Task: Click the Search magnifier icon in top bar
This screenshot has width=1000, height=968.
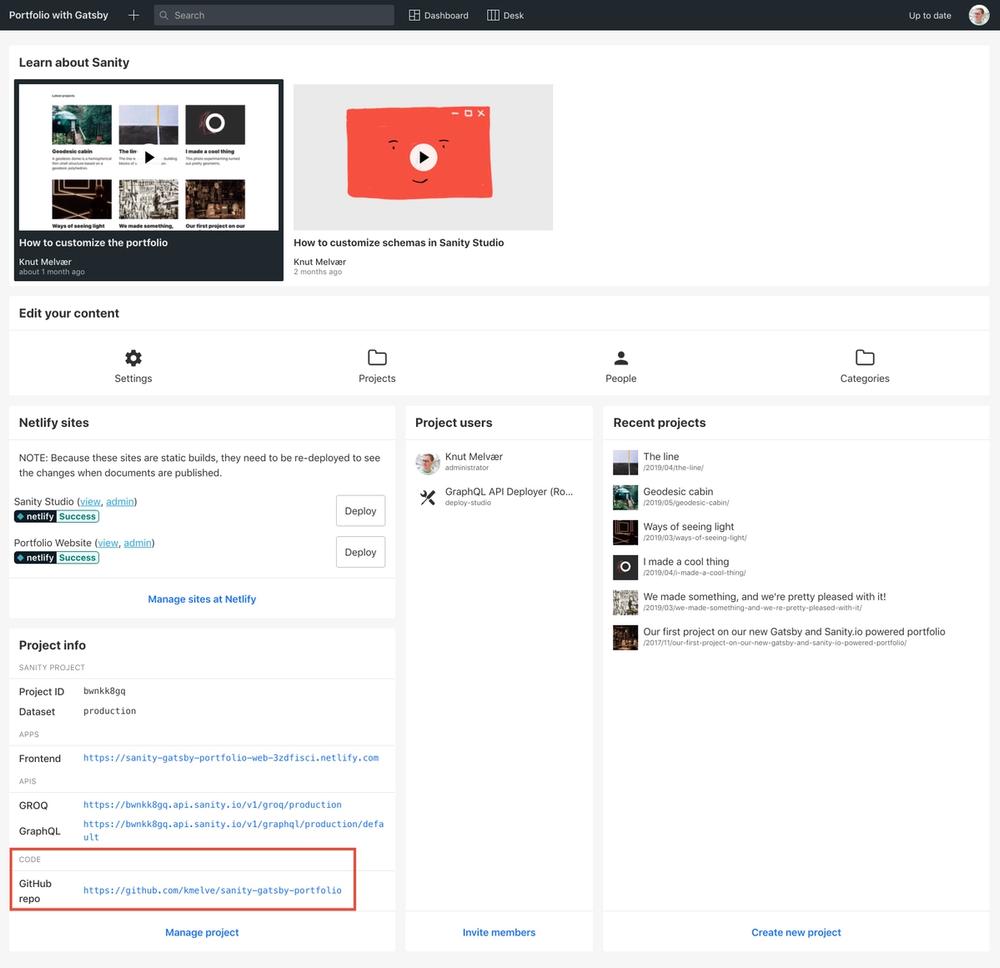Action: pyautogui.click(x=164, y=15)
